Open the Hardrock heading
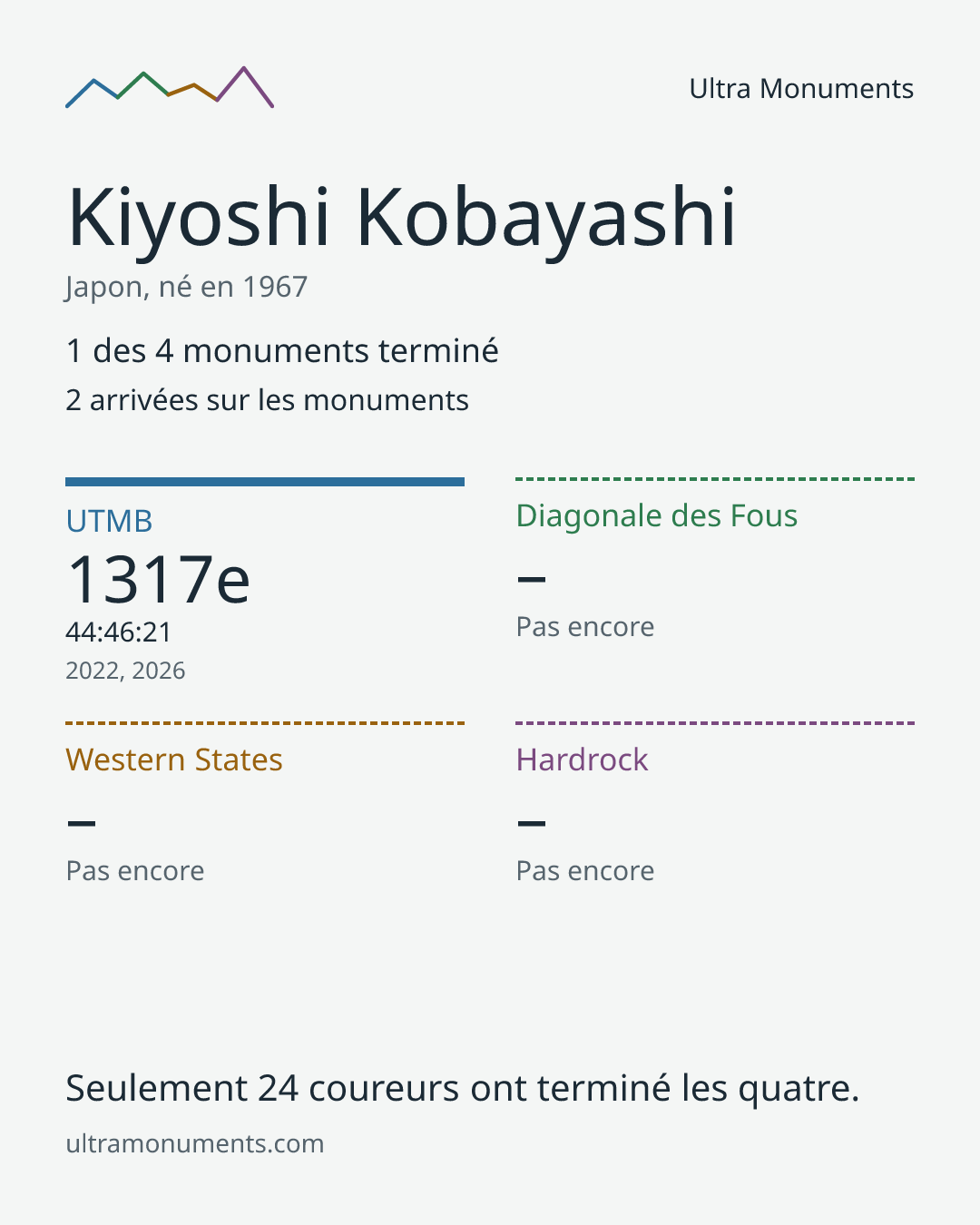Image resolution: width=980 pixels, height=1225 pixels. [x=583, y=759]
